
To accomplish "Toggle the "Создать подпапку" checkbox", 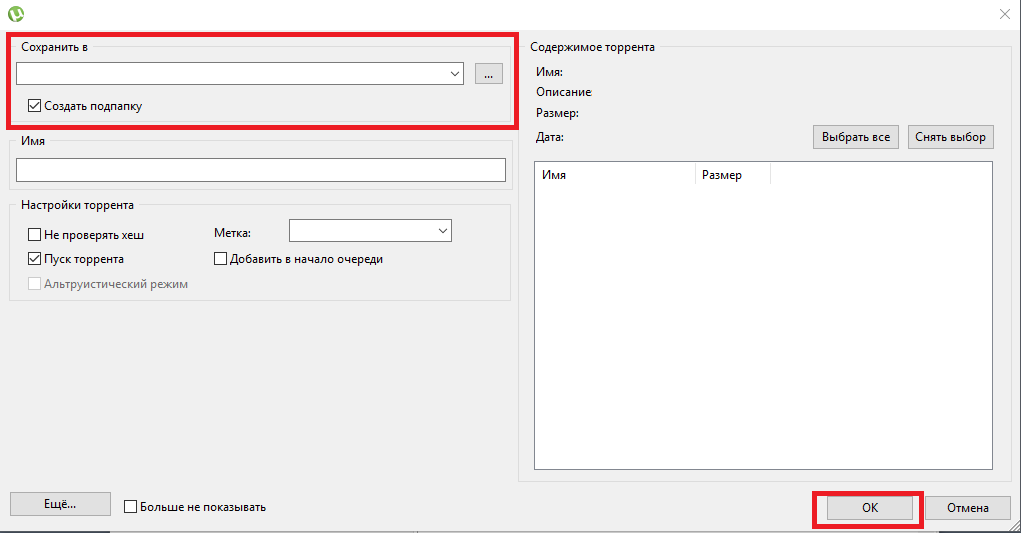I will 35,105.
